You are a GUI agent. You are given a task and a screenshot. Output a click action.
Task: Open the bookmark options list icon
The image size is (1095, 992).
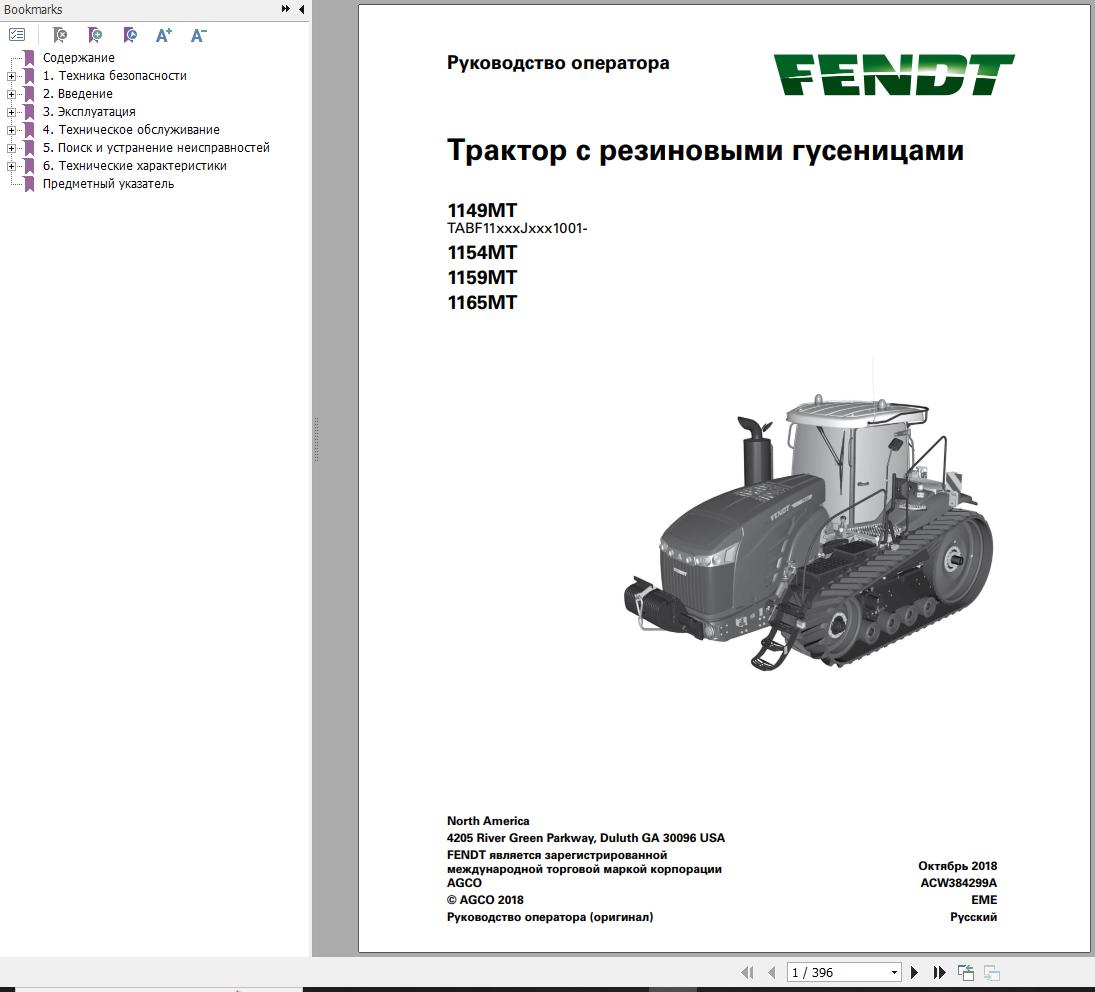coord(17,34)
